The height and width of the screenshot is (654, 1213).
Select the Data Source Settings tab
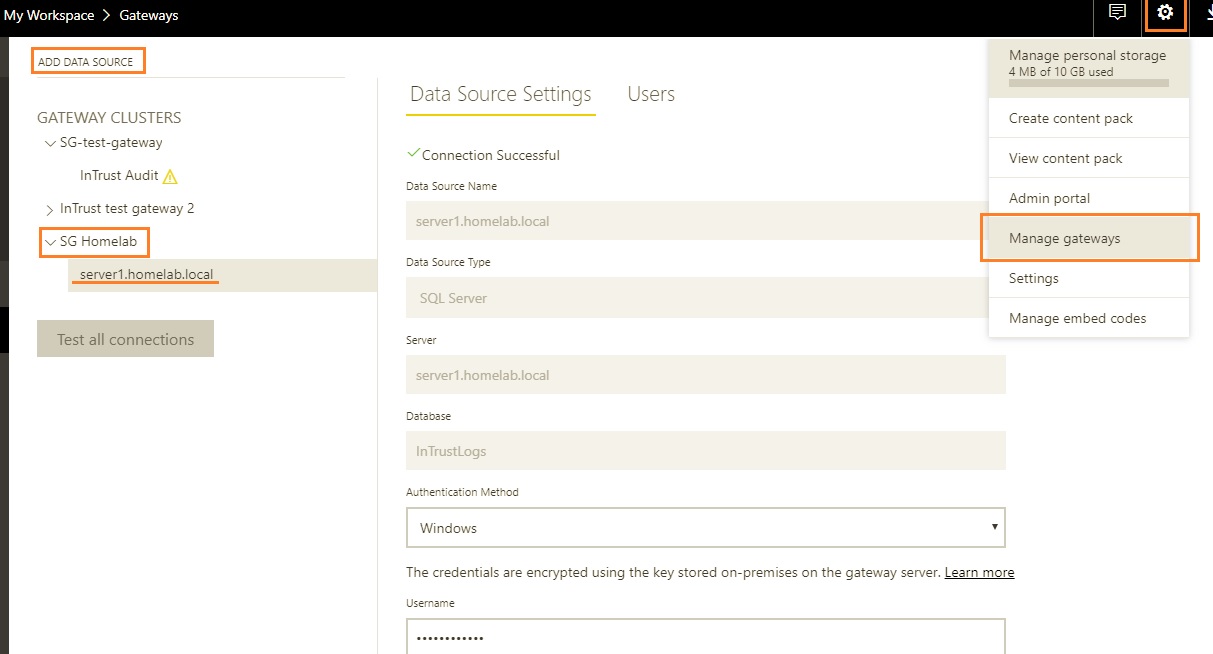500,94
